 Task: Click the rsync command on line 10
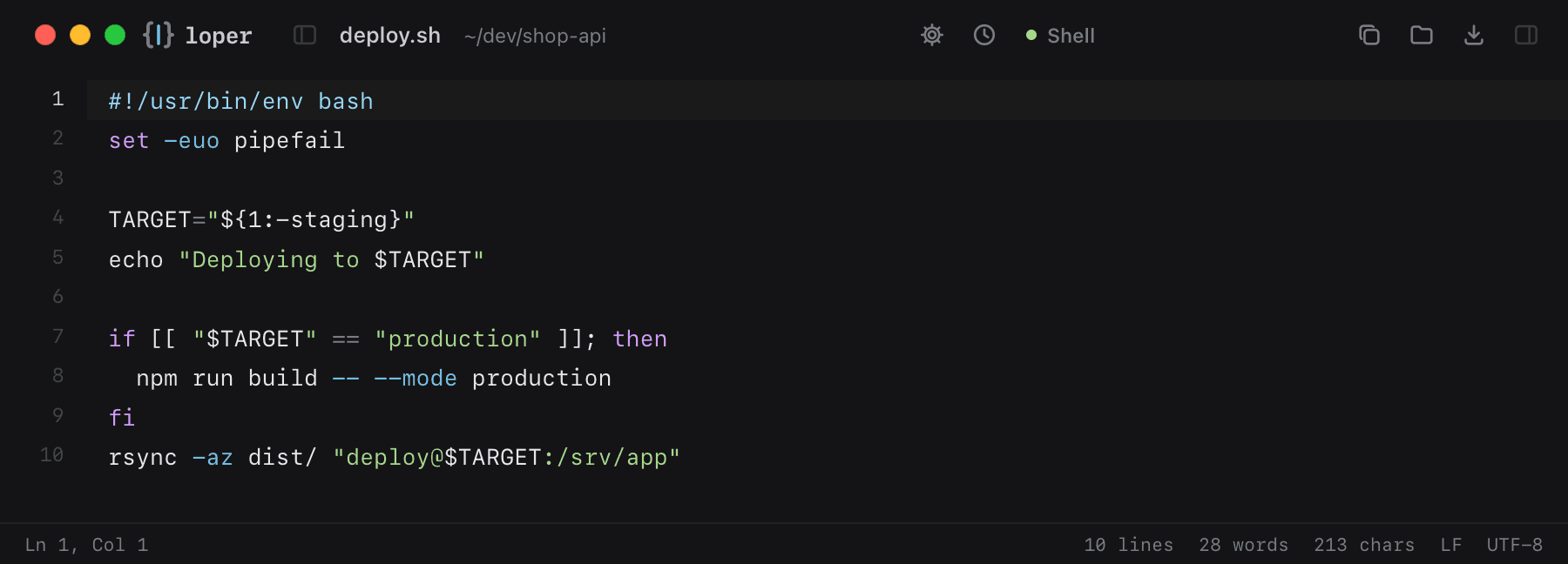point(143,457)
